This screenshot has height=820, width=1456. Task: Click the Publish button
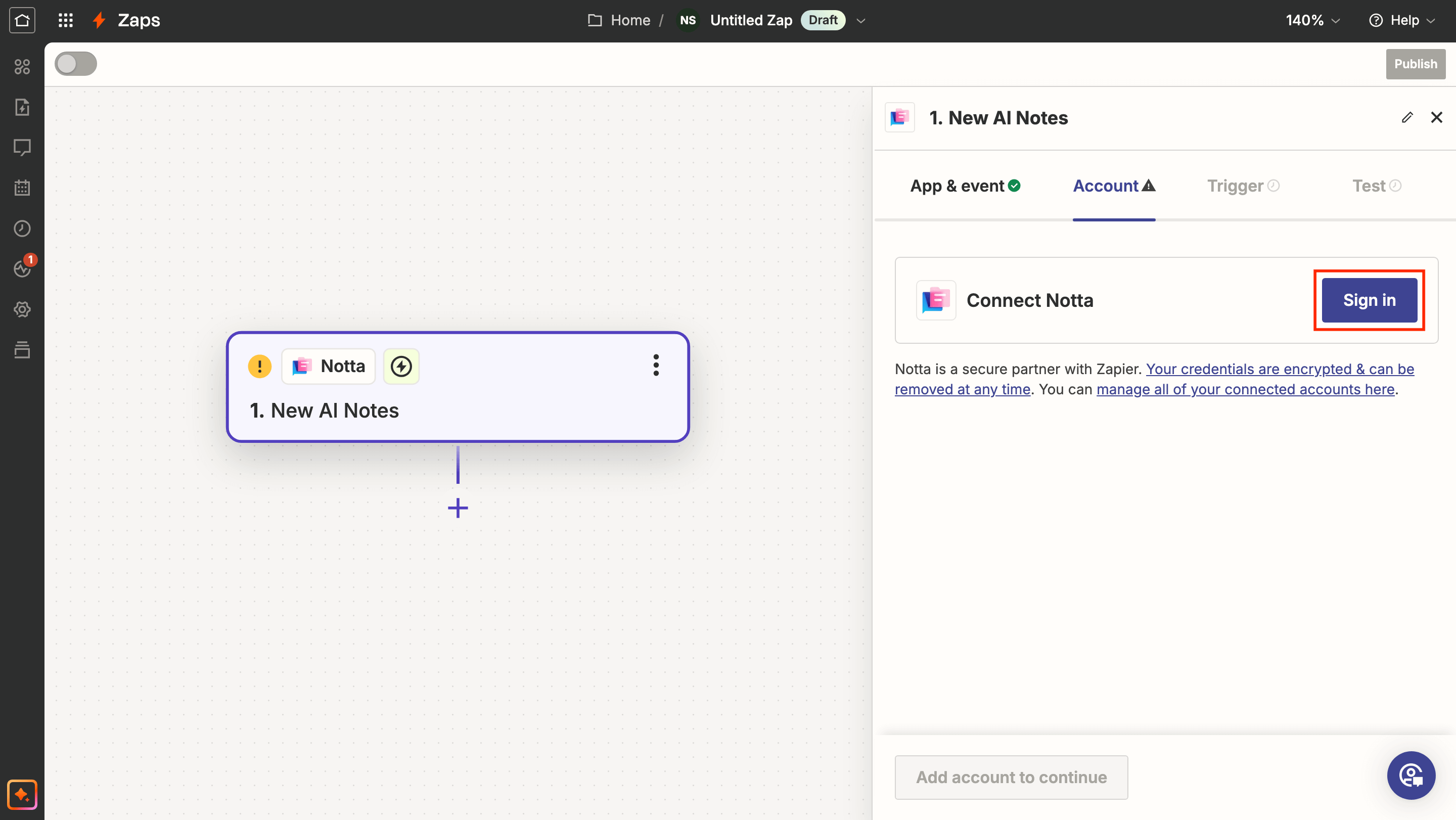pos(1416,64)
